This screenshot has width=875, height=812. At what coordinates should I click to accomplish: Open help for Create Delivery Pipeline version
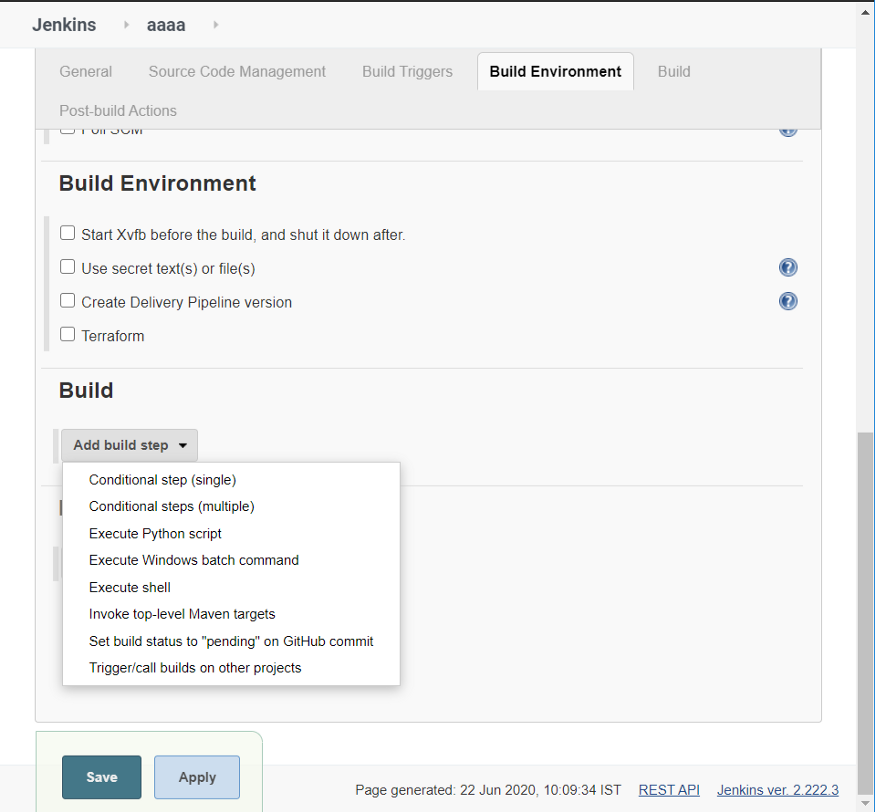788,301
